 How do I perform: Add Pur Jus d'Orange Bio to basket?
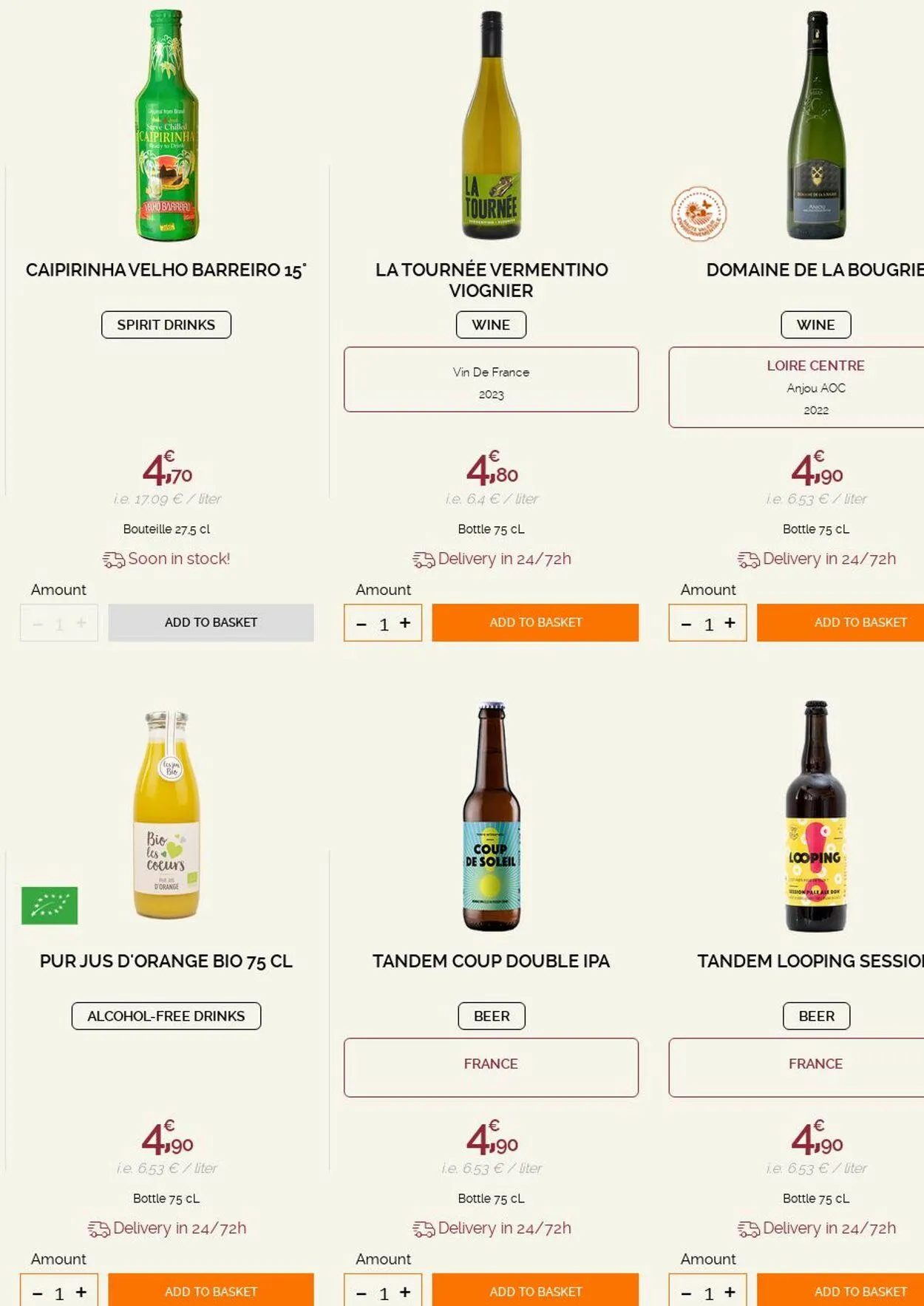coord(211,1290)
